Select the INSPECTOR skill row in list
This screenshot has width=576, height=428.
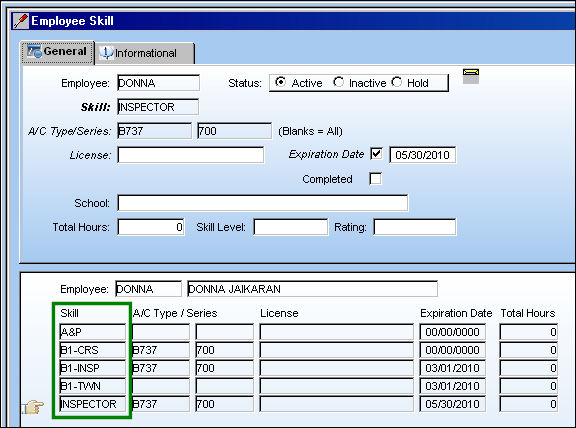click(x=93, y=404)
